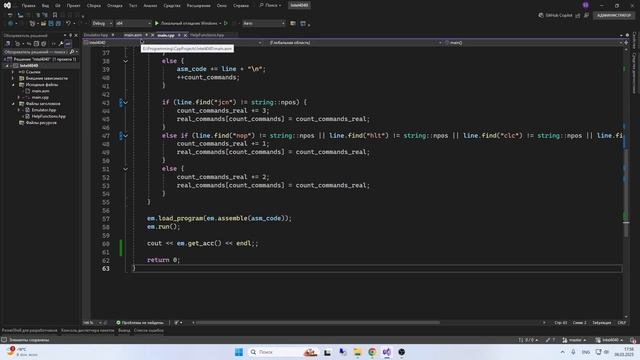Viewport: 640px width, 360px height.
Task: Open the Debug configuration dropdown
Action: click(x=102, y=23)
